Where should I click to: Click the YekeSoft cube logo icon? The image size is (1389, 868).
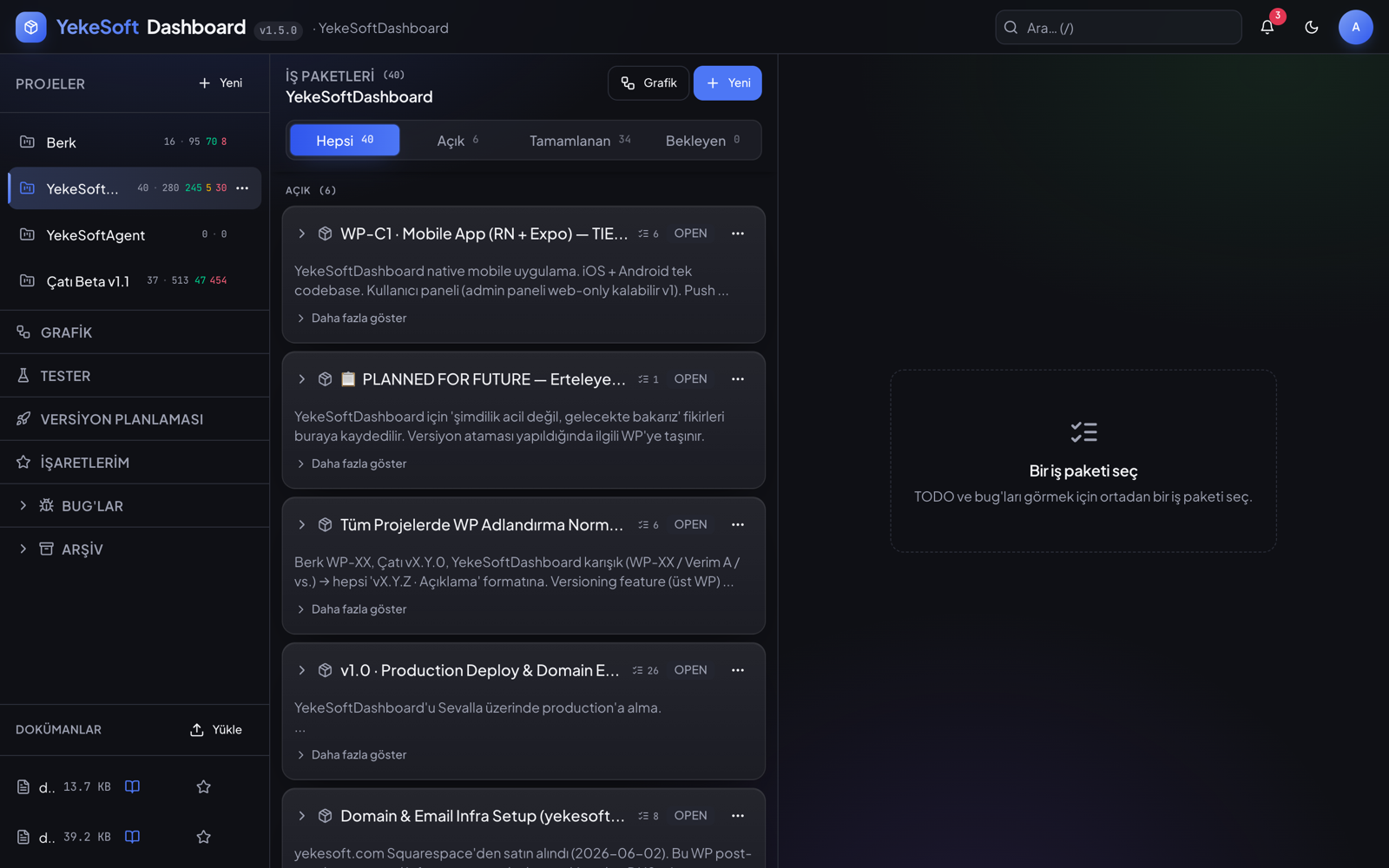point(30,27)
